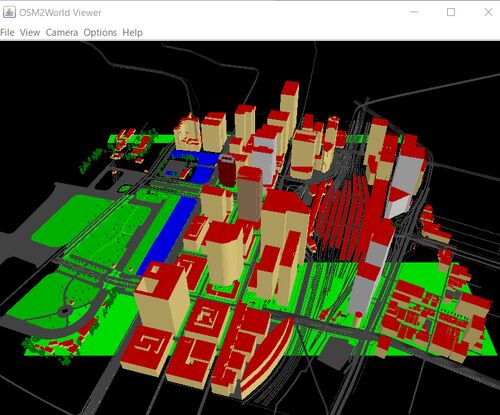The width and height of the screenshot is (500, 415).
Task: Maximize the OSM2World Viewer window
Action: tap(451, 12)
